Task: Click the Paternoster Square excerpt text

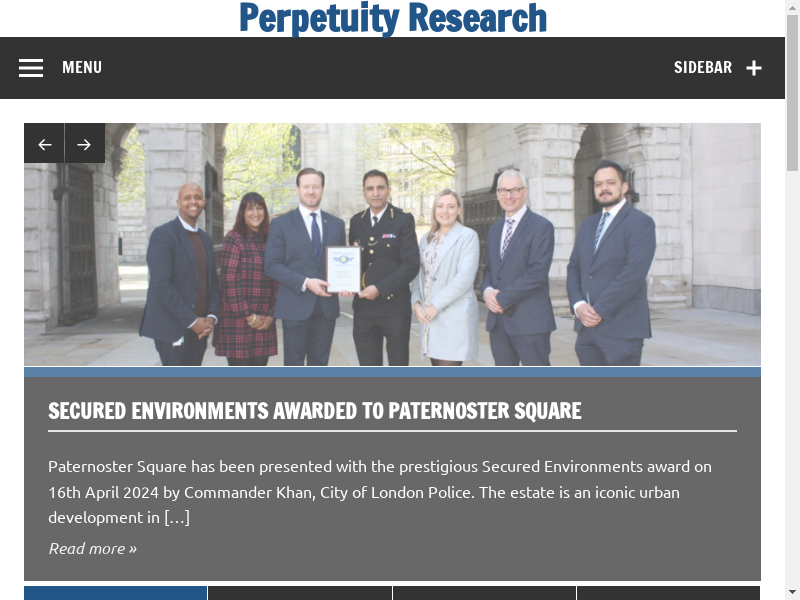Action: 380,492
